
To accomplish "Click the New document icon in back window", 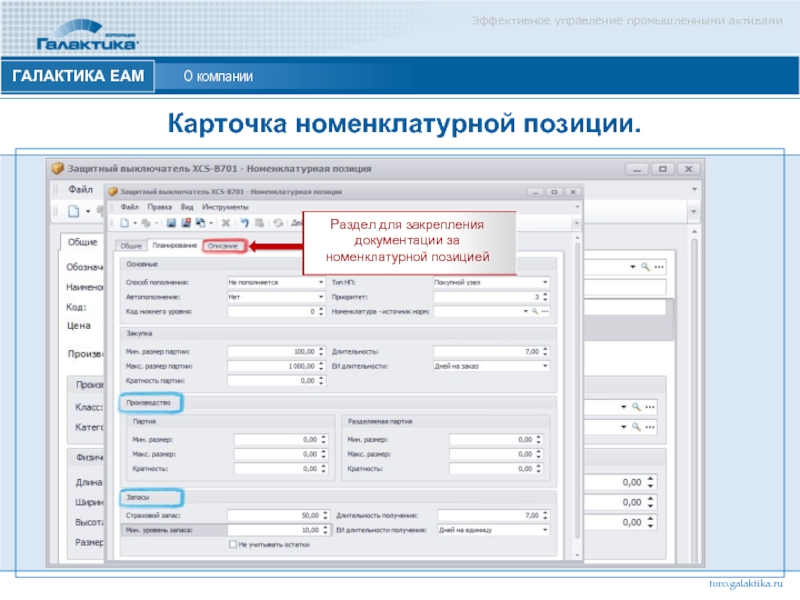I will 74,211.
